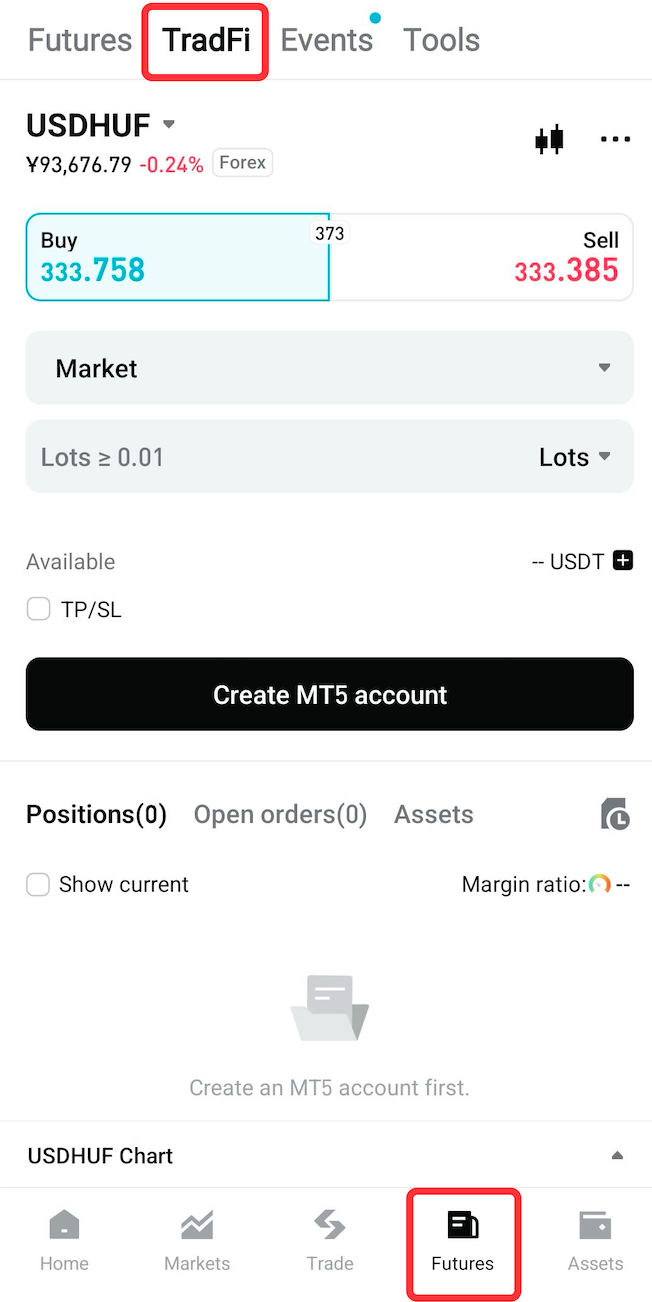Switch to the Events tab

(x=326, y=40)
